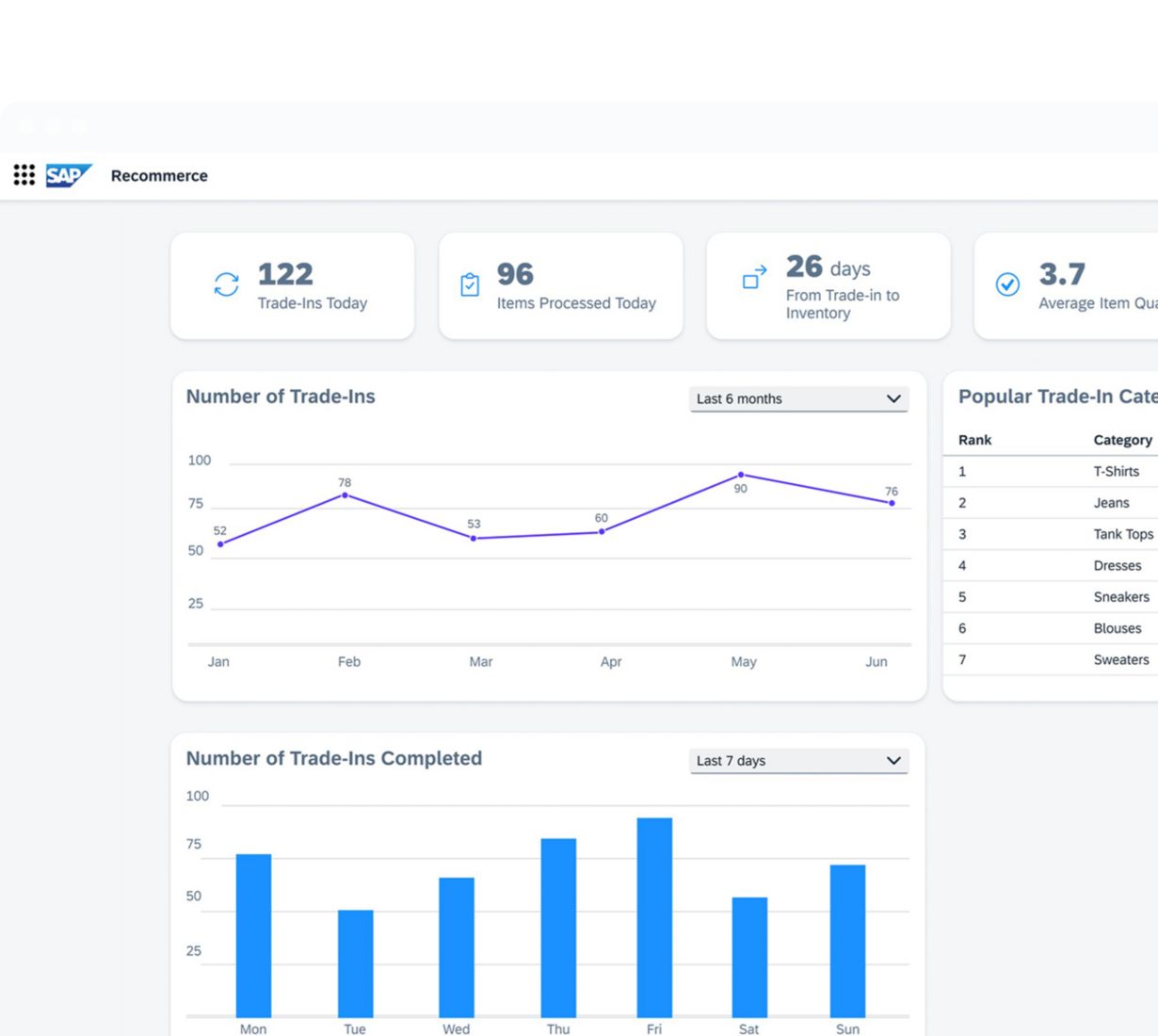Select the Feb data point labeled 78
The width and height of the screenshot is (1158, 1036).
coord(345,495)
